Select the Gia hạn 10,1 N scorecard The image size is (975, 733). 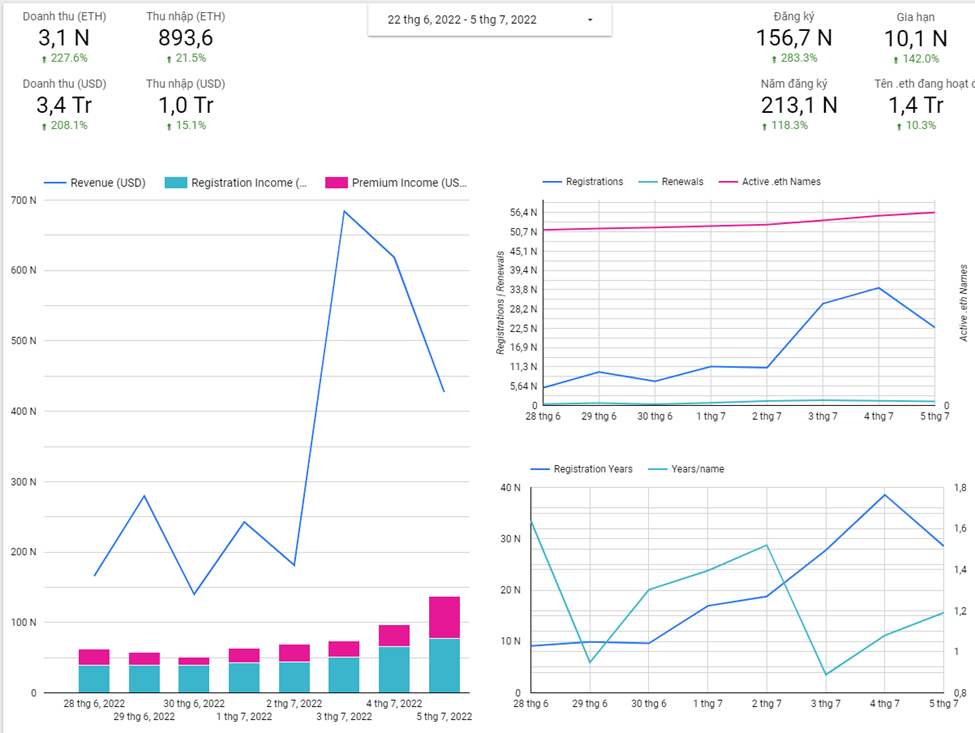click(x=915, y=38)
